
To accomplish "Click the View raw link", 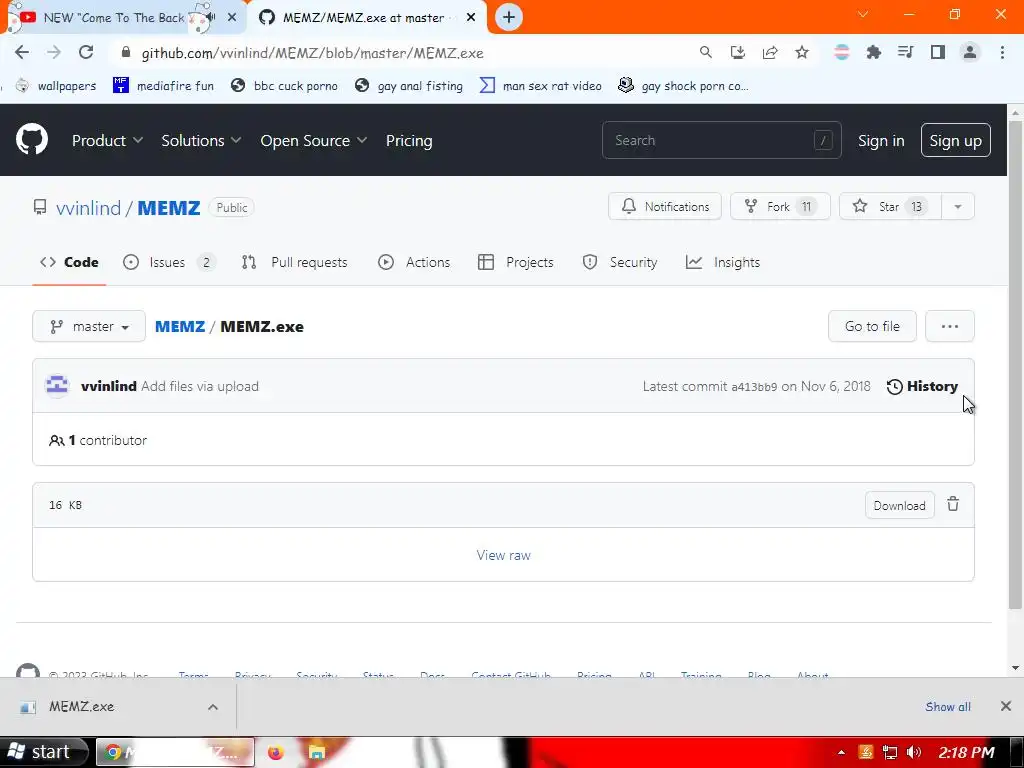I will pos(504,555).
